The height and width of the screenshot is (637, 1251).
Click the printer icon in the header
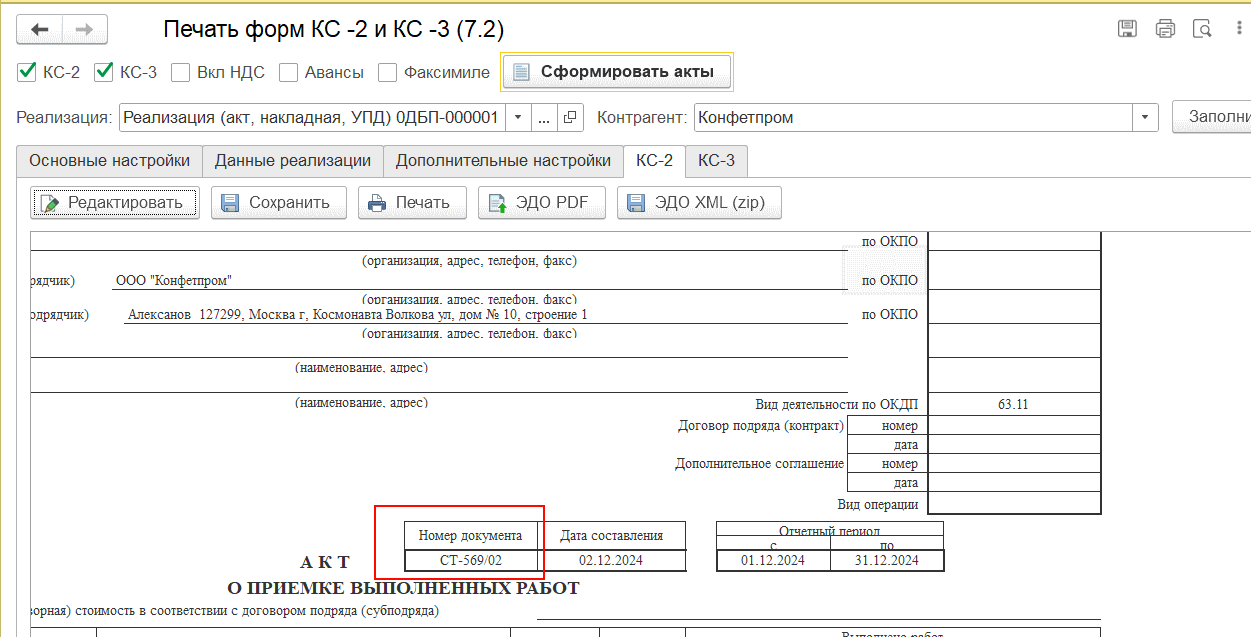pyautogui.click(x=1165, y=29)
